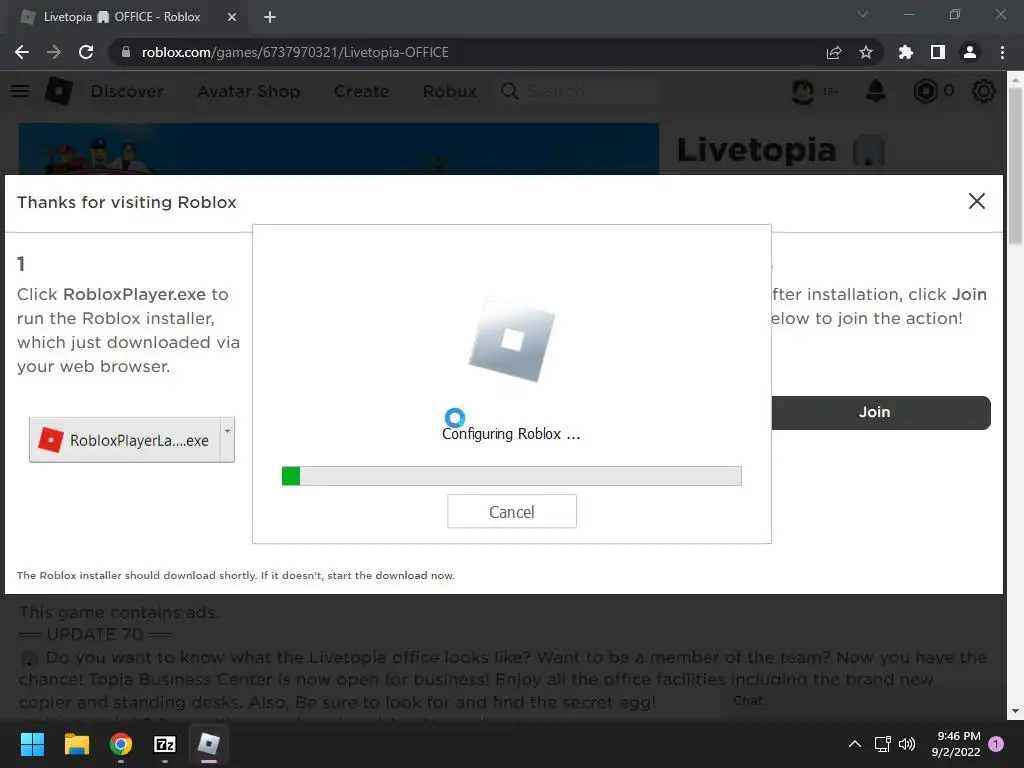Open the RobloxPlayerLauncher.exe download item
The width and height of the screenshot is (1024, 768).
[124, 440]
